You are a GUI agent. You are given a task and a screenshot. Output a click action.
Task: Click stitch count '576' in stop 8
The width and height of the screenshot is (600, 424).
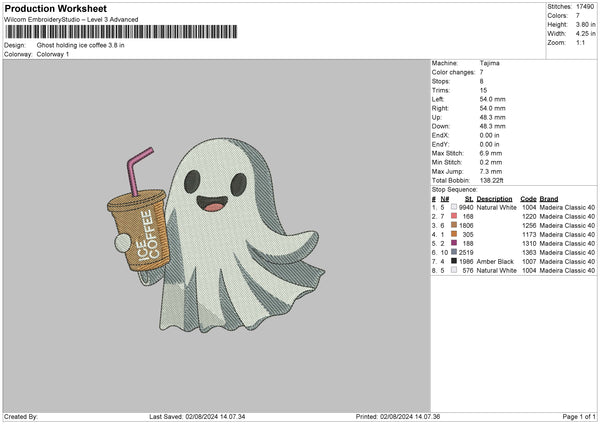(468, 271)
